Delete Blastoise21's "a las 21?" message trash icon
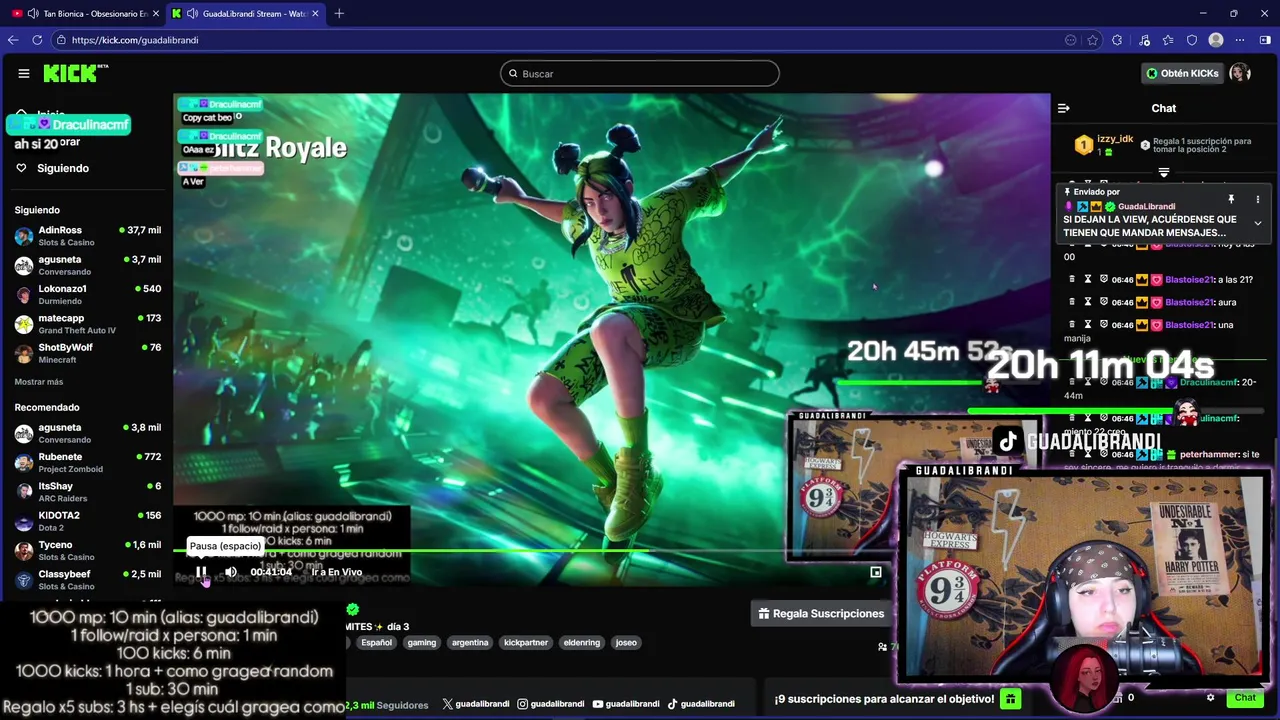This screenshot has height=720, width=1280. coord(1072,280)
